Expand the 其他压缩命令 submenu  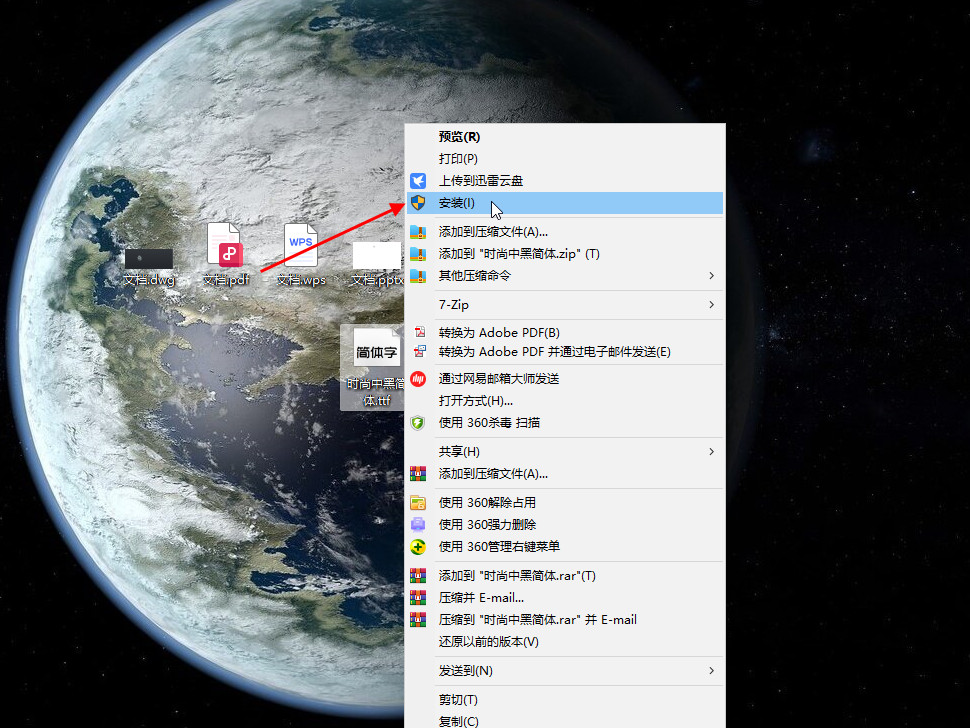[475, 276]
